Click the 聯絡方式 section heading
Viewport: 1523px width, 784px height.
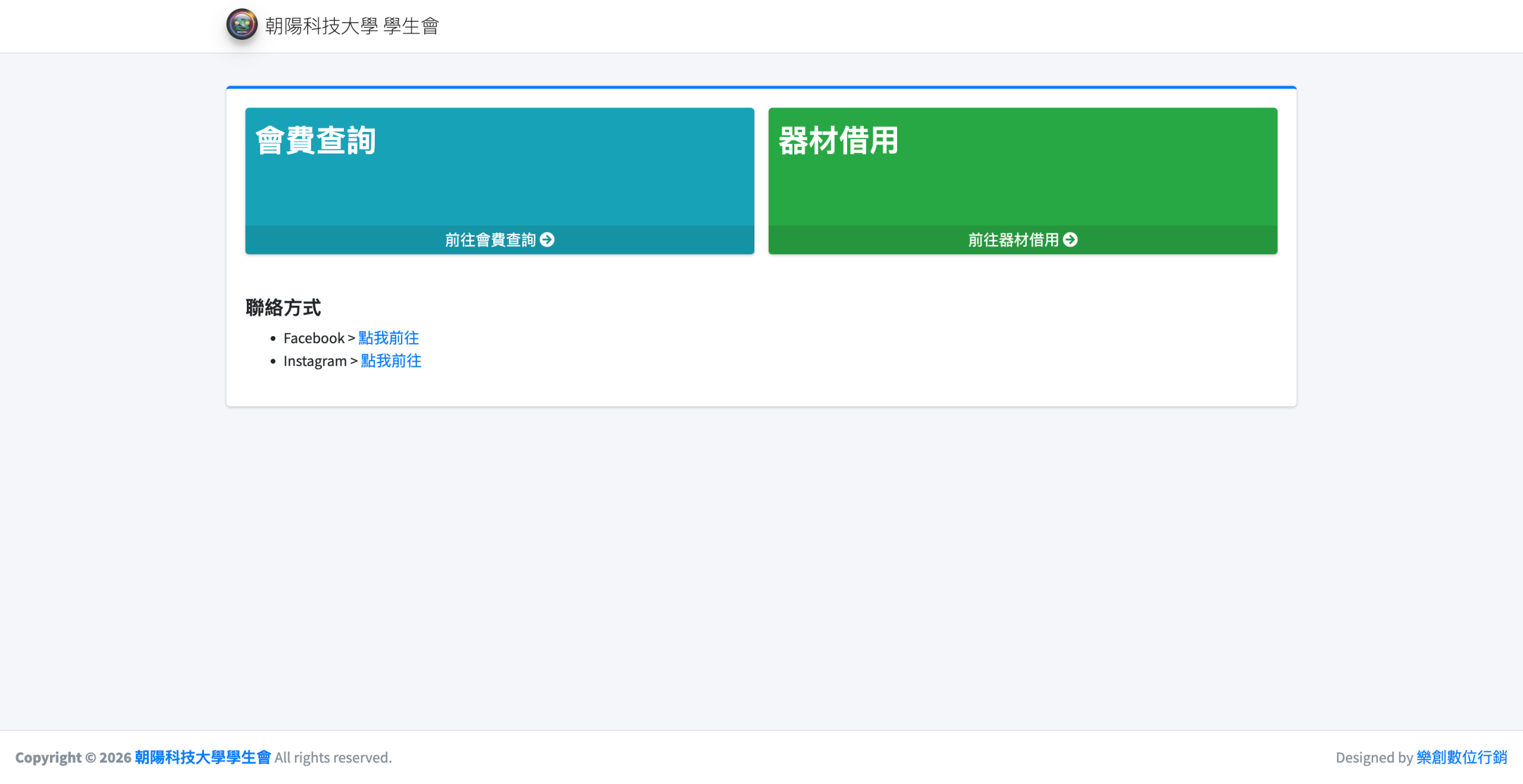tap(283, 308)
